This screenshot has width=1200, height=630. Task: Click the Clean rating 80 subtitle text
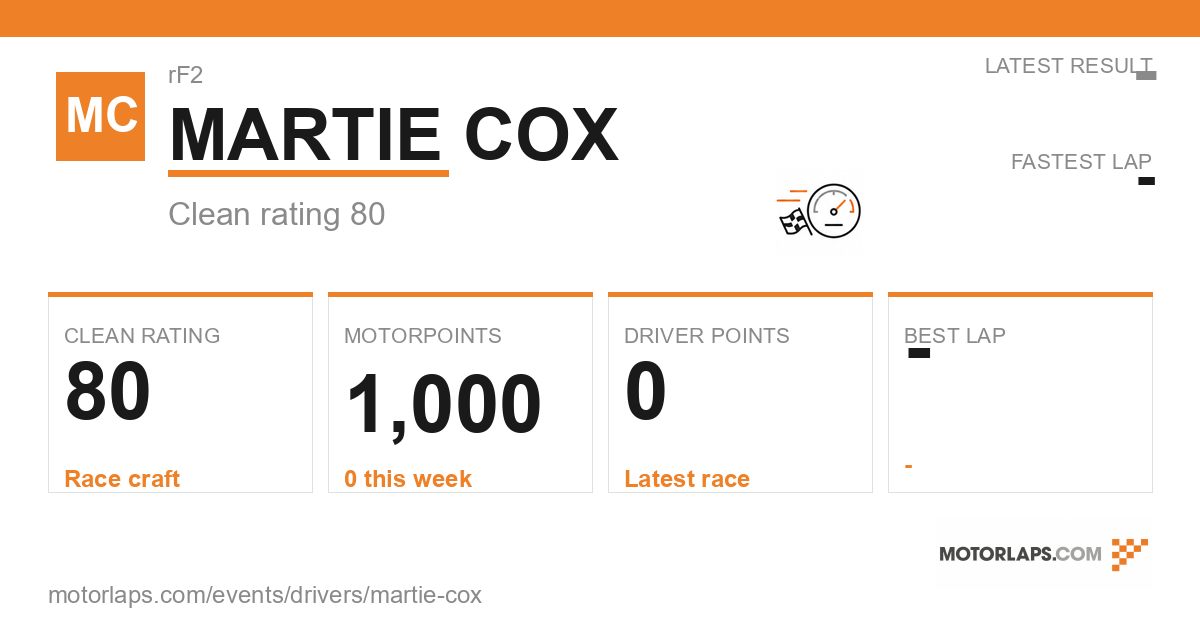tap(277, 214)
